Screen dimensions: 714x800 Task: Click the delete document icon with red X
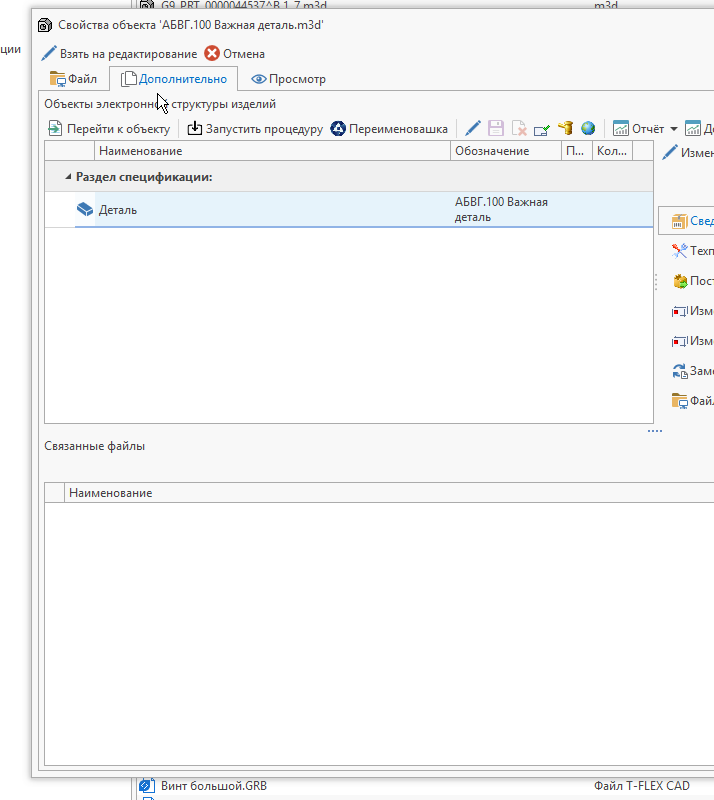pos(519,129)
